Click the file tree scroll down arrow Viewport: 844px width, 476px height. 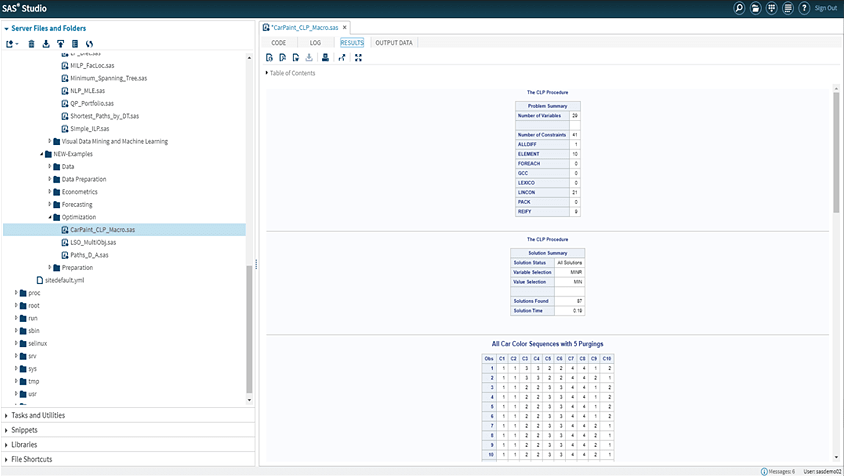pos(249,401)
